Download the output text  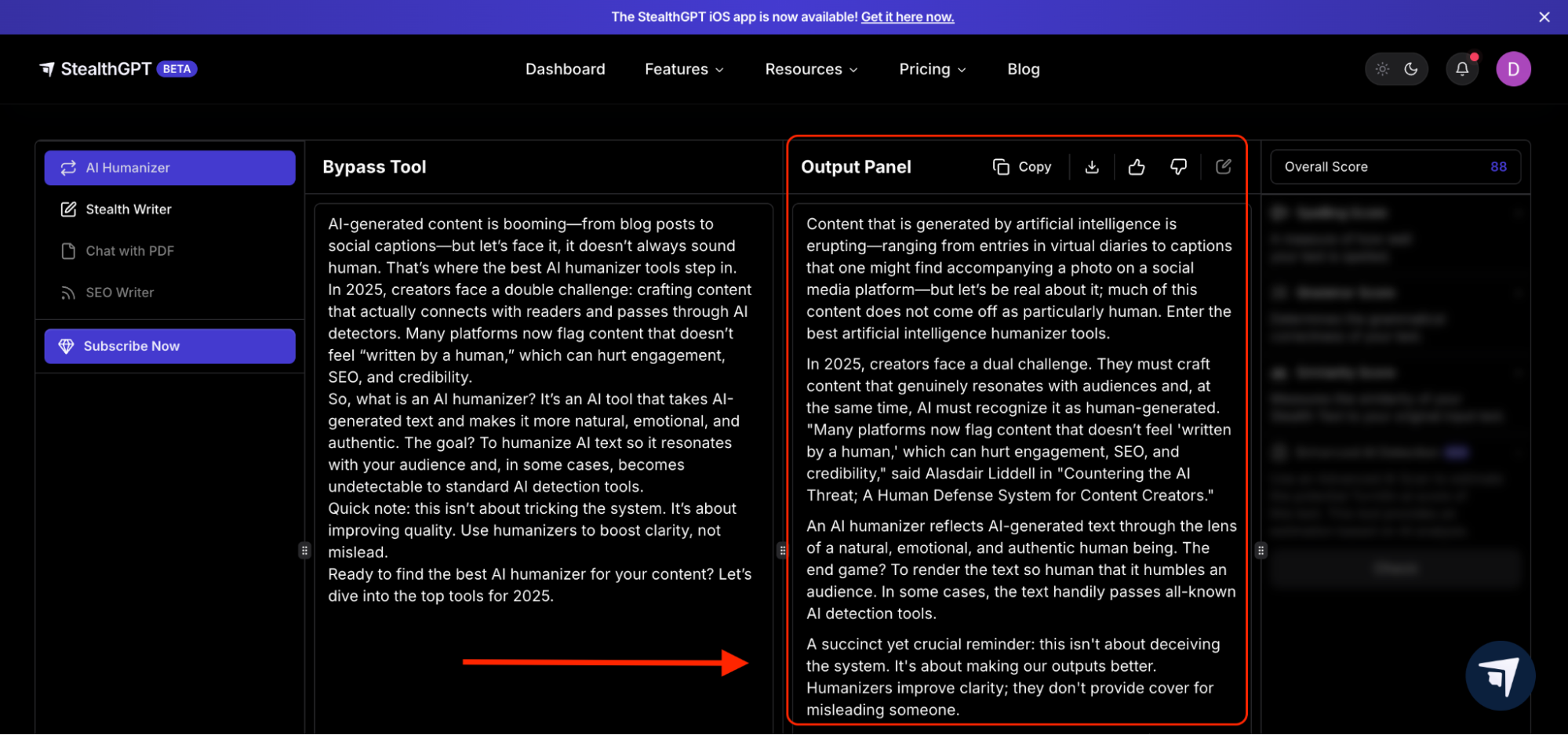coord(1092,167)
